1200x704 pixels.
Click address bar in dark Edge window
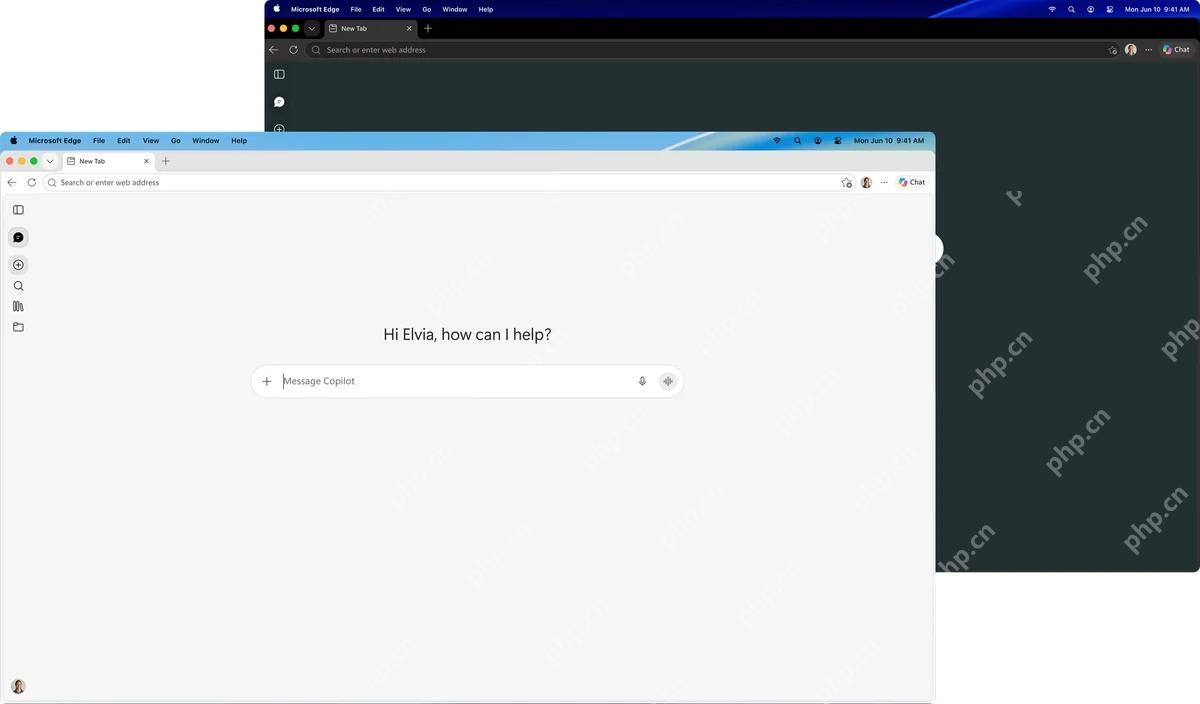[x=713, y=49]
